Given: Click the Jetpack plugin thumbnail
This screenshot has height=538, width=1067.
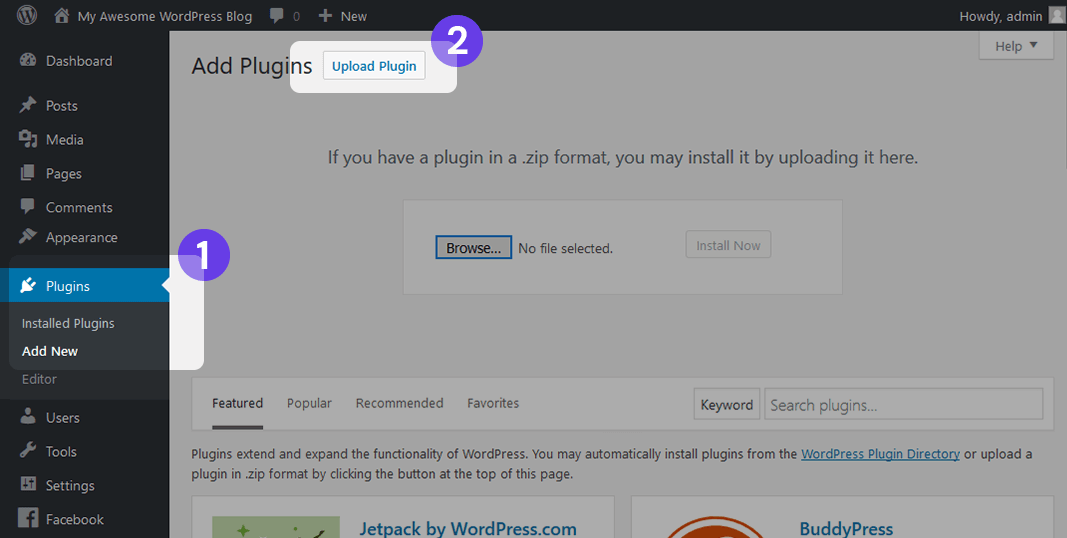Looking at the screenshot, I should point(276,527).
